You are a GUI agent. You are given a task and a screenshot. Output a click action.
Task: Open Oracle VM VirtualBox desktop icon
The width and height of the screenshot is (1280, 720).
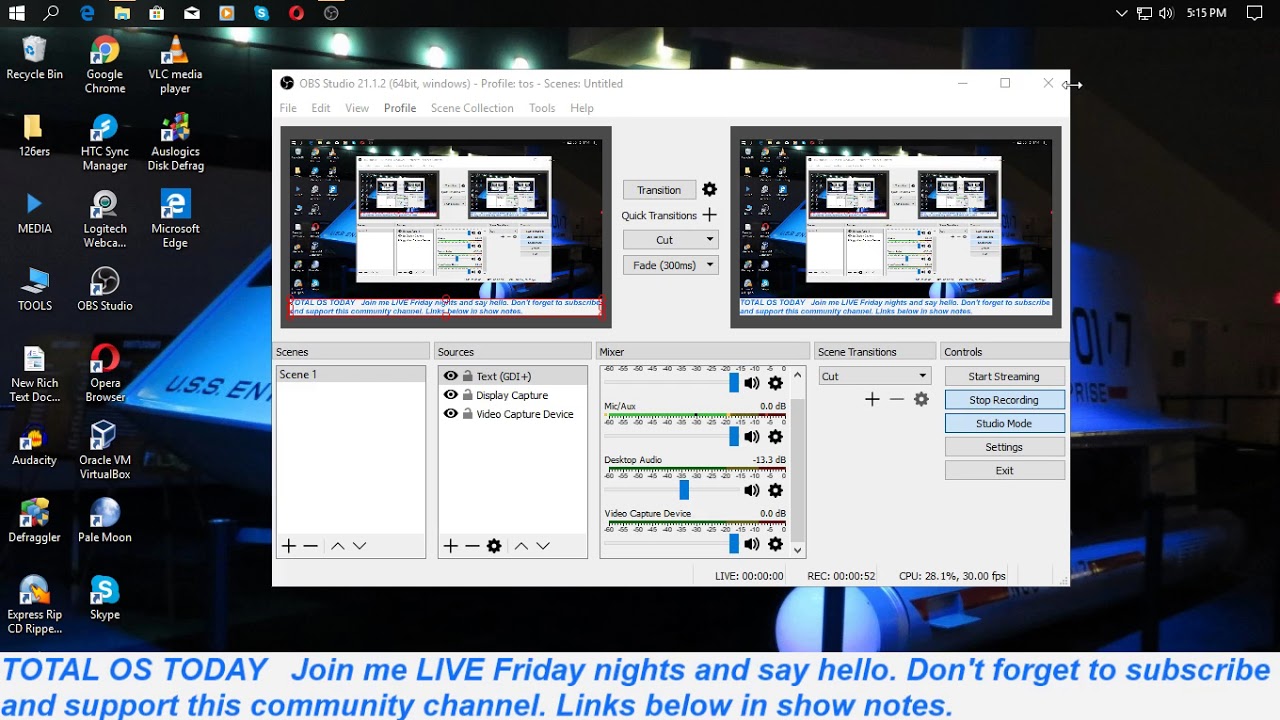[105, 450]
